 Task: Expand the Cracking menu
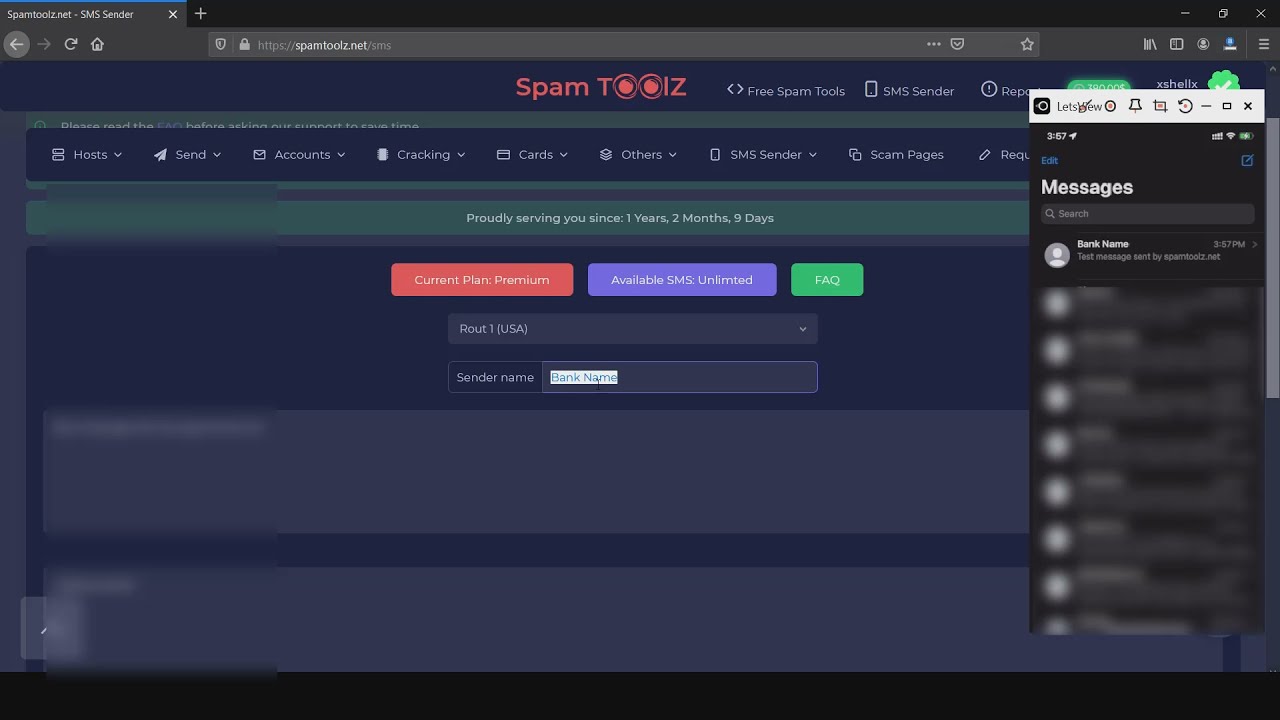pos(421,154)
